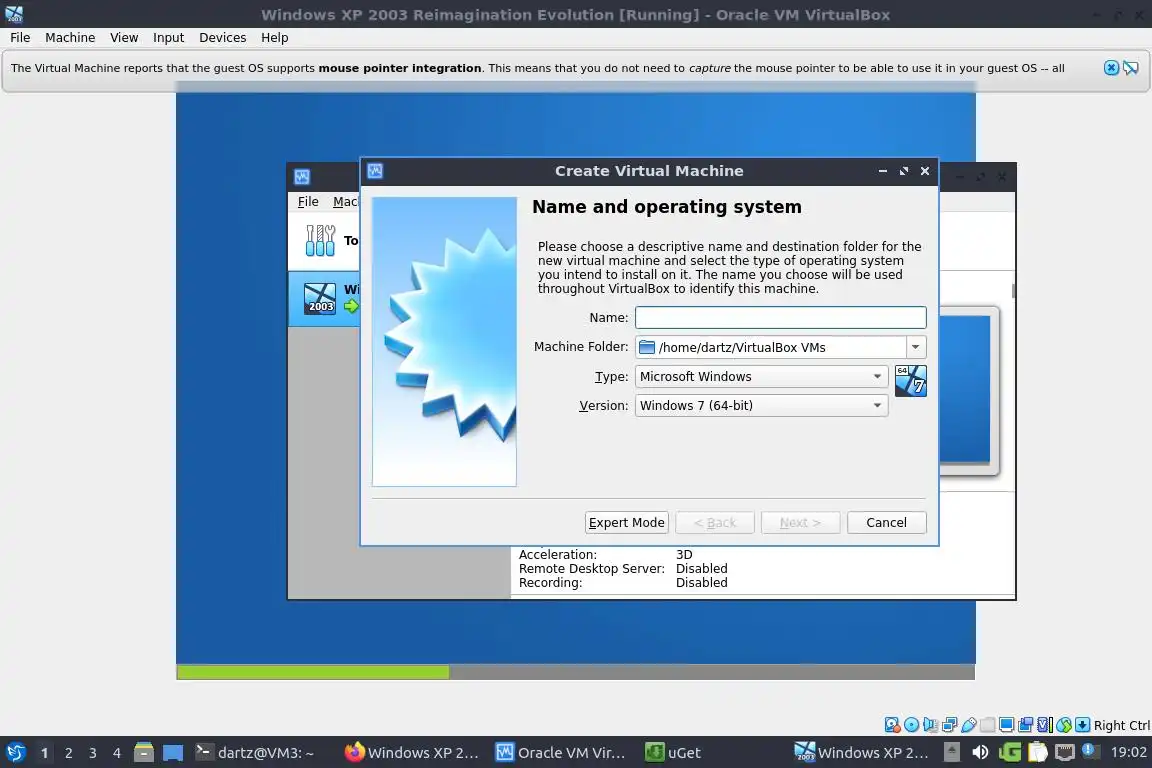Click the don't-show-again message icon in notification
The height and width of the screenshot is (768, 1152).
coord(1131,68)
